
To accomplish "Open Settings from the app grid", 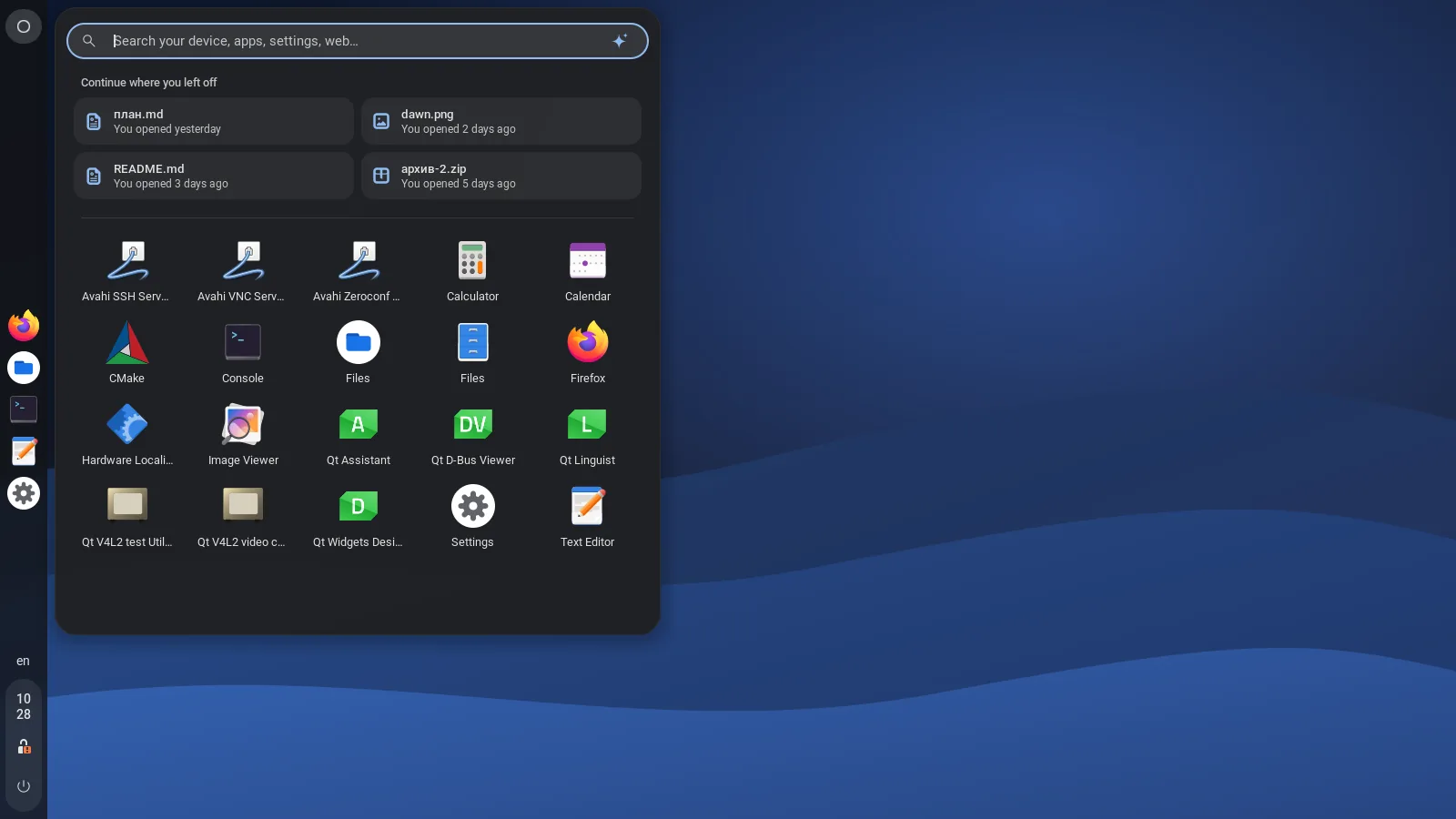I will (x=472, y=517).
